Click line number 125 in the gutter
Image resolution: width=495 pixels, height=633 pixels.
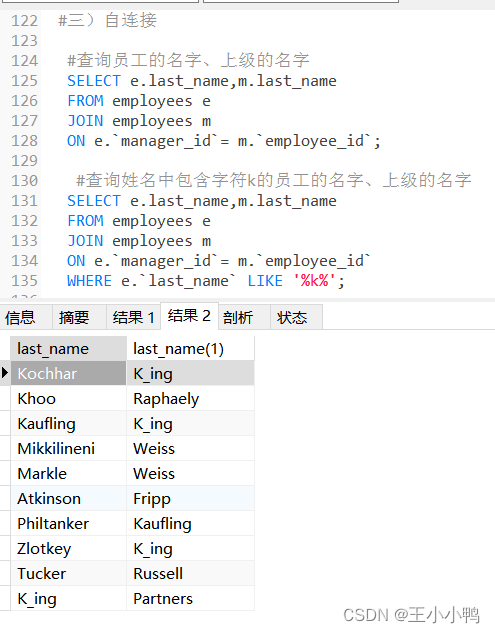(x=24, y=81)
